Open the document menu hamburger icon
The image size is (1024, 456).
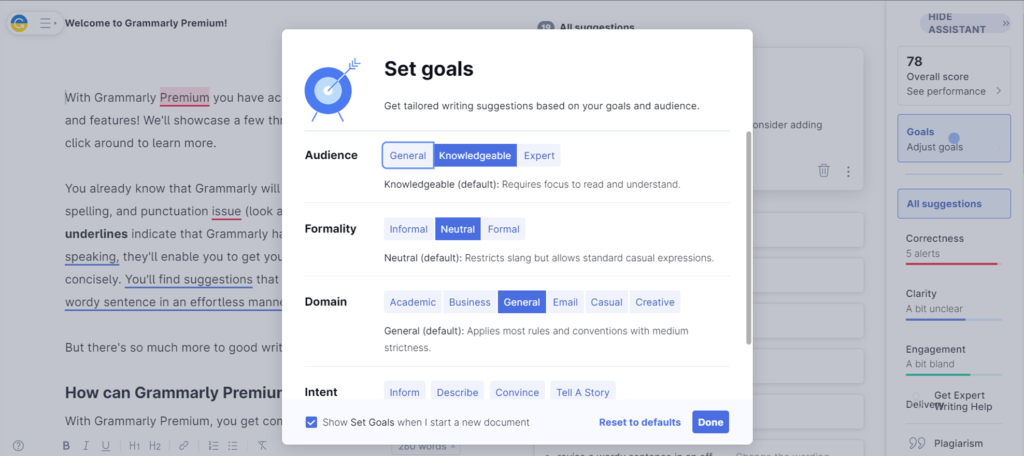click(48, 24)
